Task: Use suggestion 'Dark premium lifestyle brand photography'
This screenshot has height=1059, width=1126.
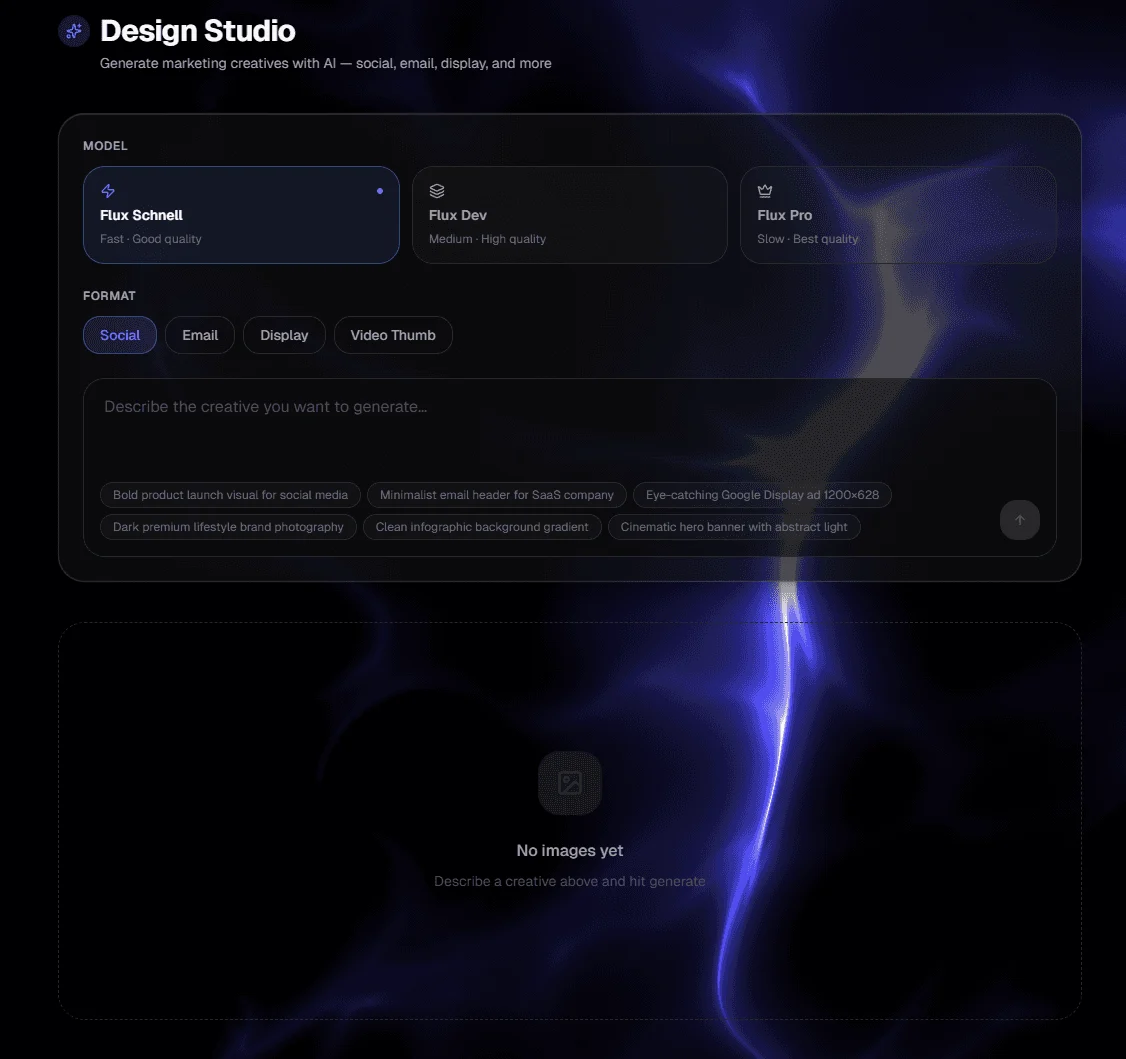Action: pyautogui.click(x=228, y=527)
